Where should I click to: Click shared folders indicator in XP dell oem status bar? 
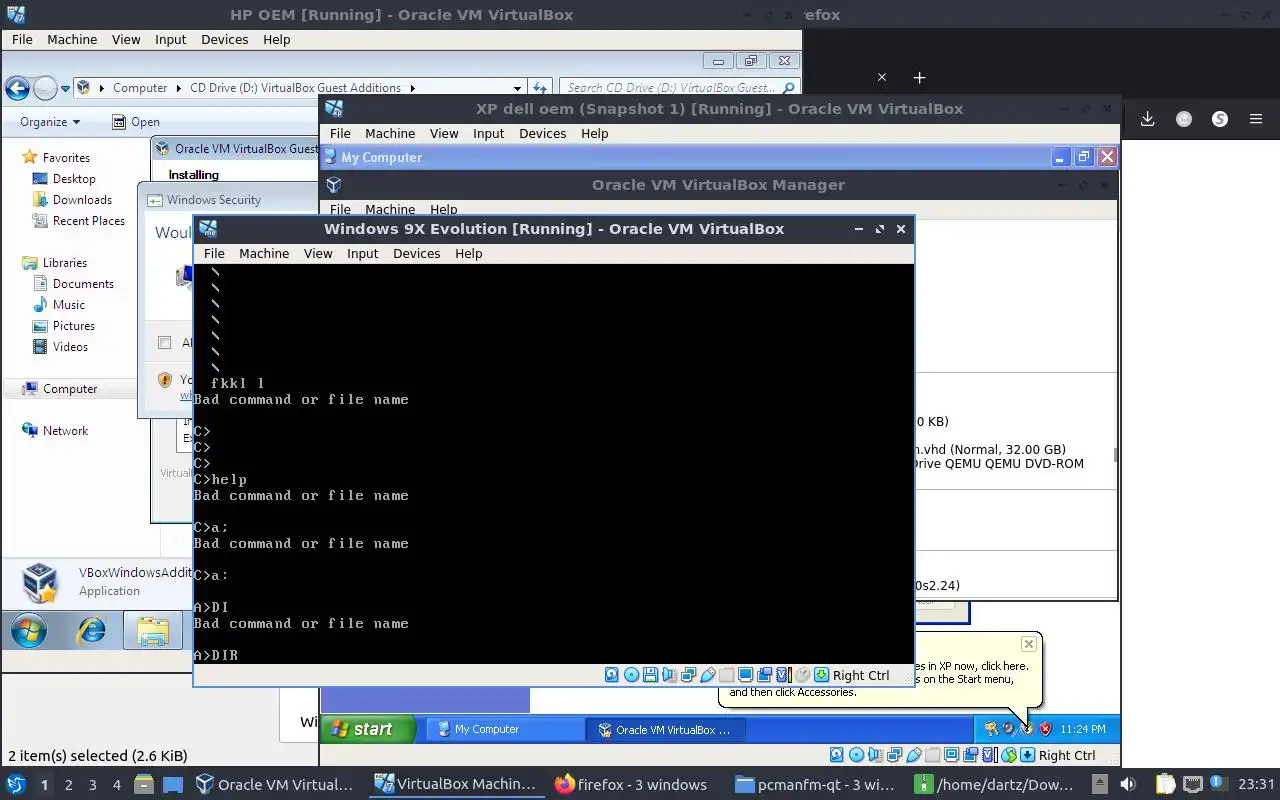coord(932,755)
